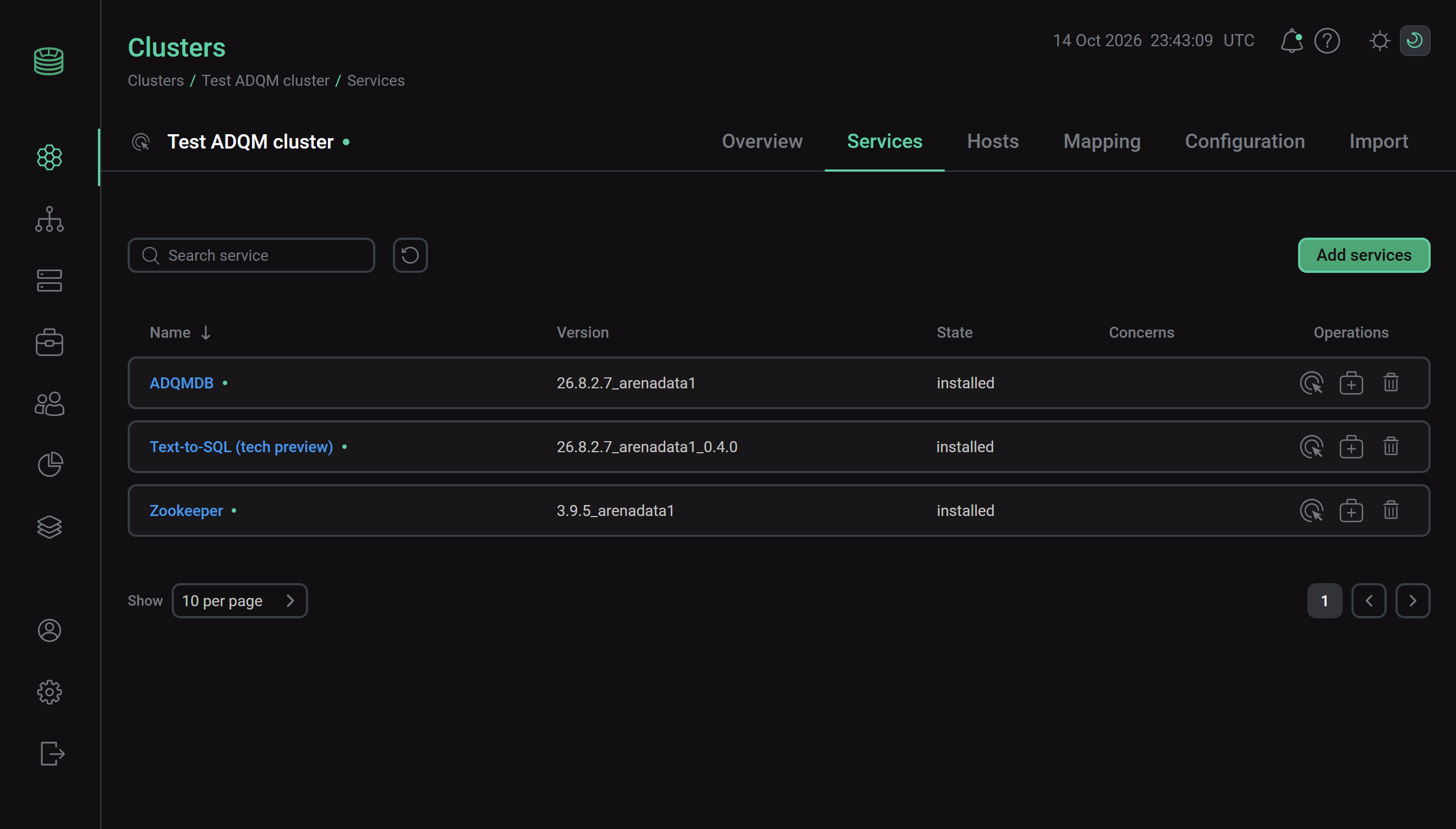Screen dimensions: 1456x829
Task: Switch to the Mapping tab
Action: pyautogui.click(x=1101, y=141)
